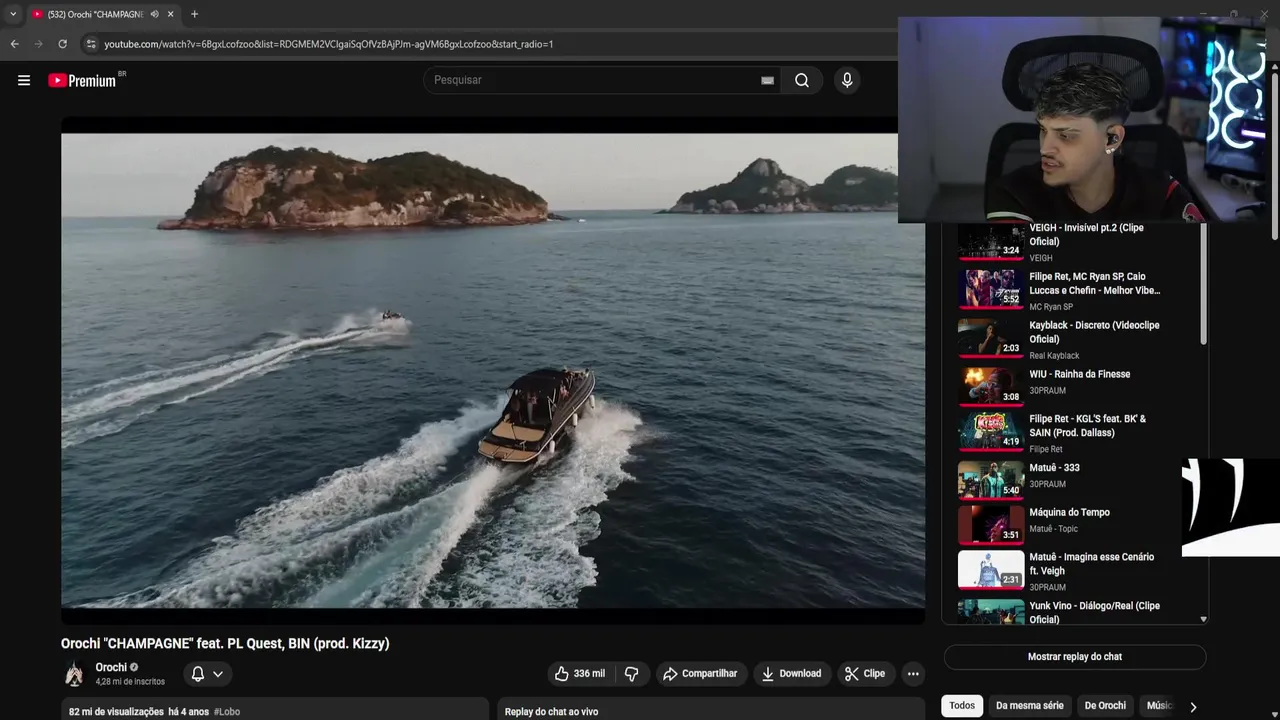Click the search magnifier button

click(802, 80)
